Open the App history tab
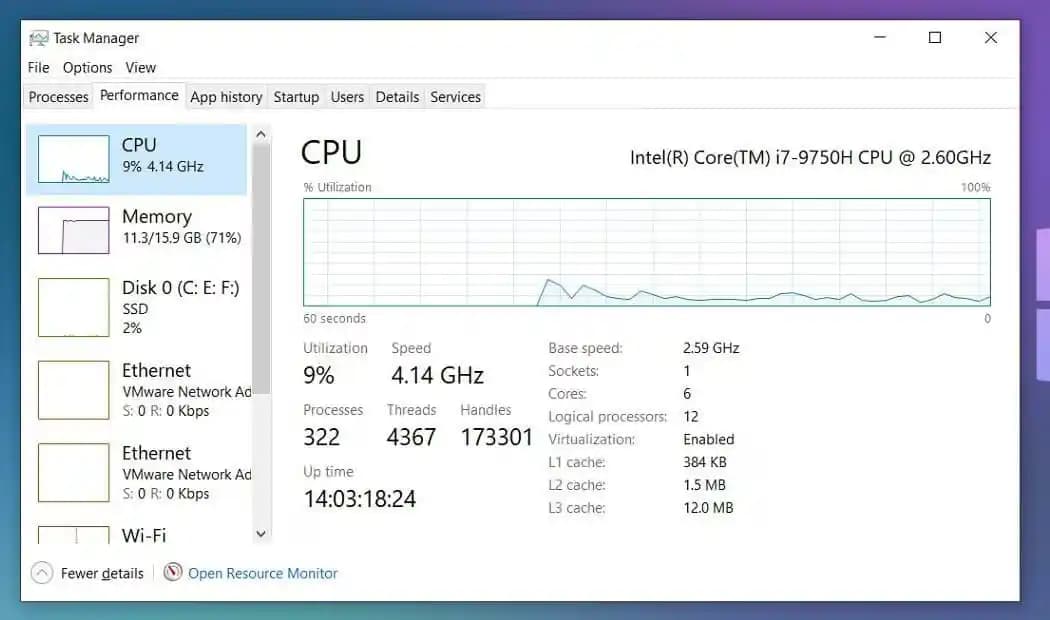 pyautogui.click(x=226, y=96)
